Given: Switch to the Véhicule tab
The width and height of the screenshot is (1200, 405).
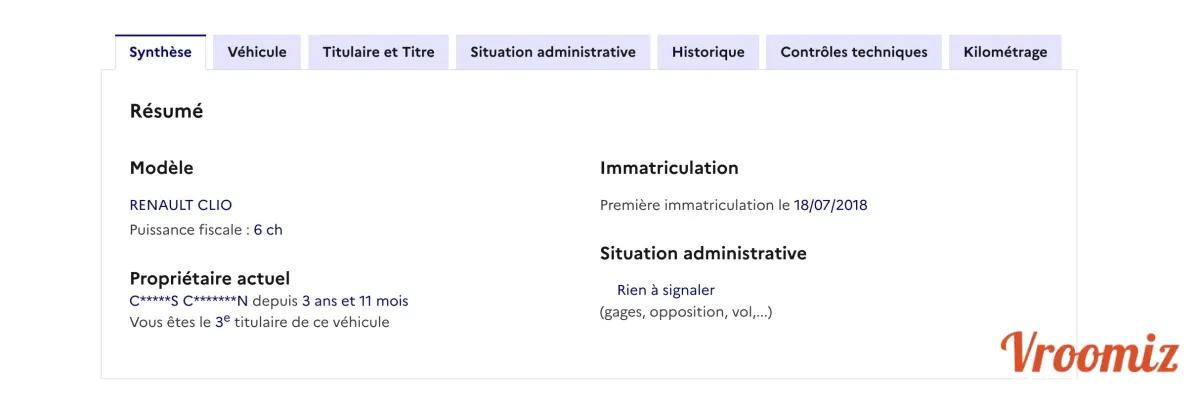Looking at the screenshot, I should point(257,52).
